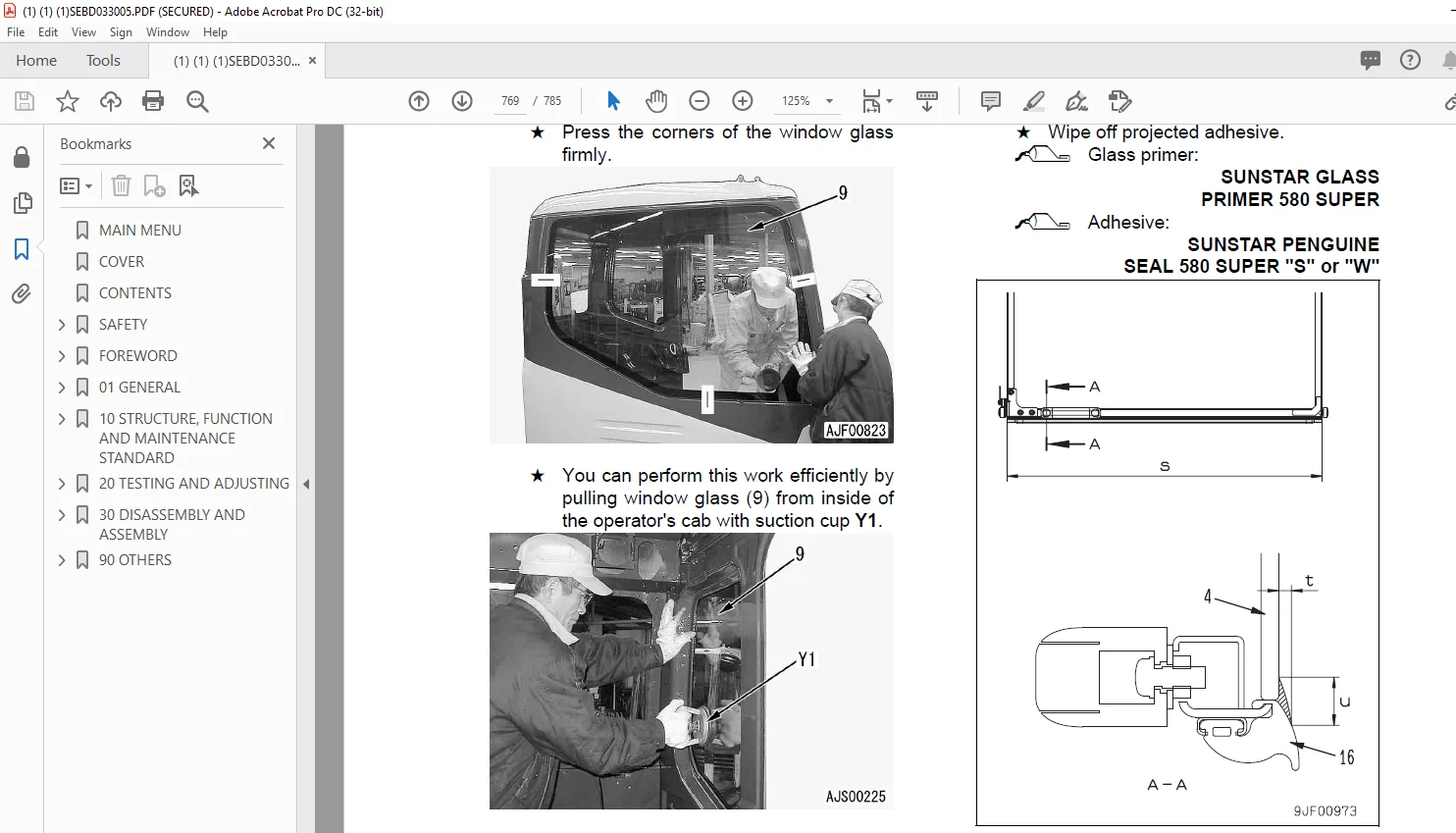Image resolution: width=1456 pixels, height=833 pixels.
Task: Expand the 20 TESTING AND ADJUSTING bookmark
Action: [62, 484]
